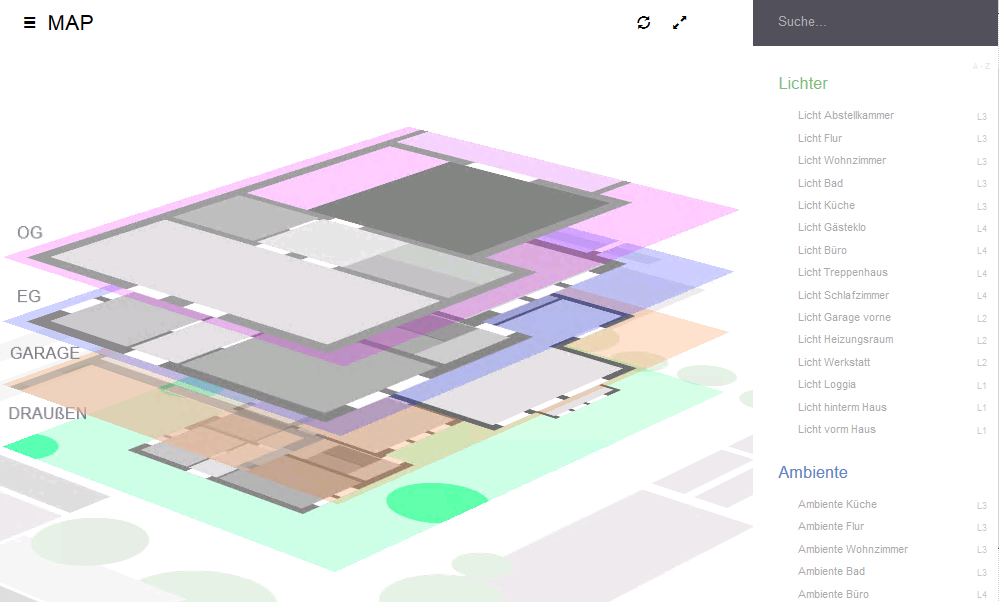
Task: Select the GARAGE level
Action: (x=45, y=353)
